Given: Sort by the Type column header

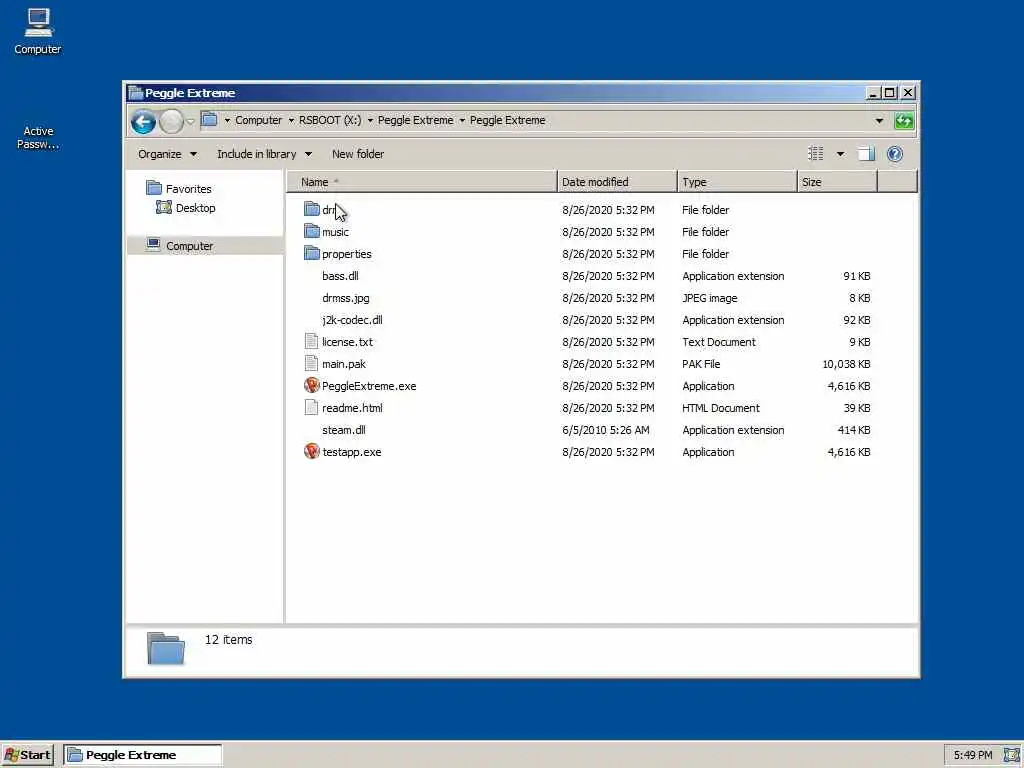Looking at the screenshot, I should 737,182.
